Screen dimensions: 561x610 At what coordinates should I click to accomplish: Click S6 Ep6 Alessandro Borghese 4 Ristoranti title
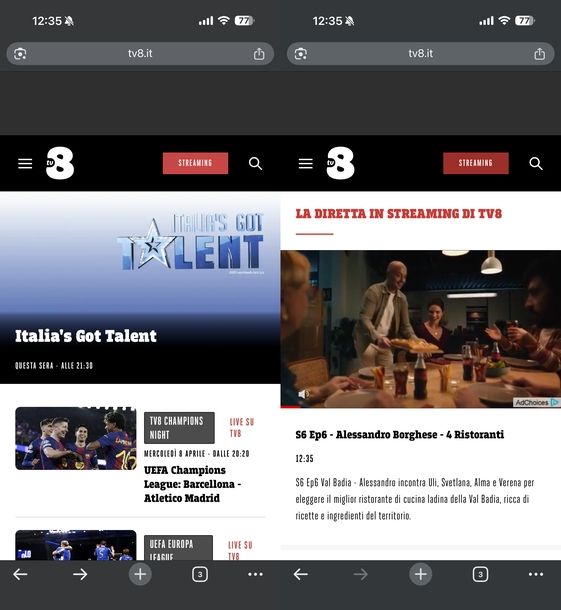pos(400,435)
